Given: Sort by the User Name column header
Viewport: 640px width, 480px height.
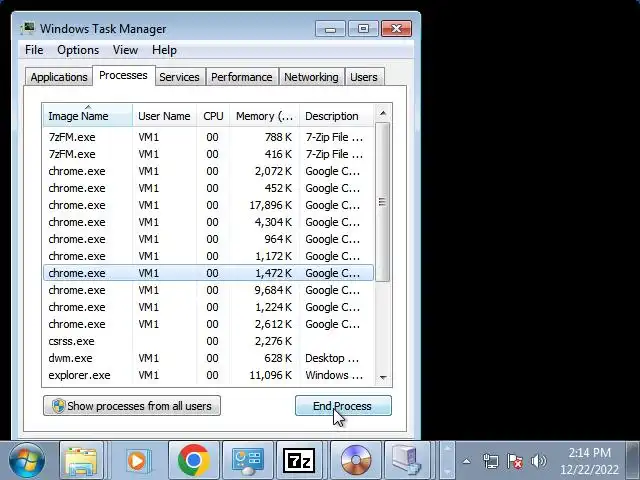Looking at the screenshot, I should coord(164,116).
